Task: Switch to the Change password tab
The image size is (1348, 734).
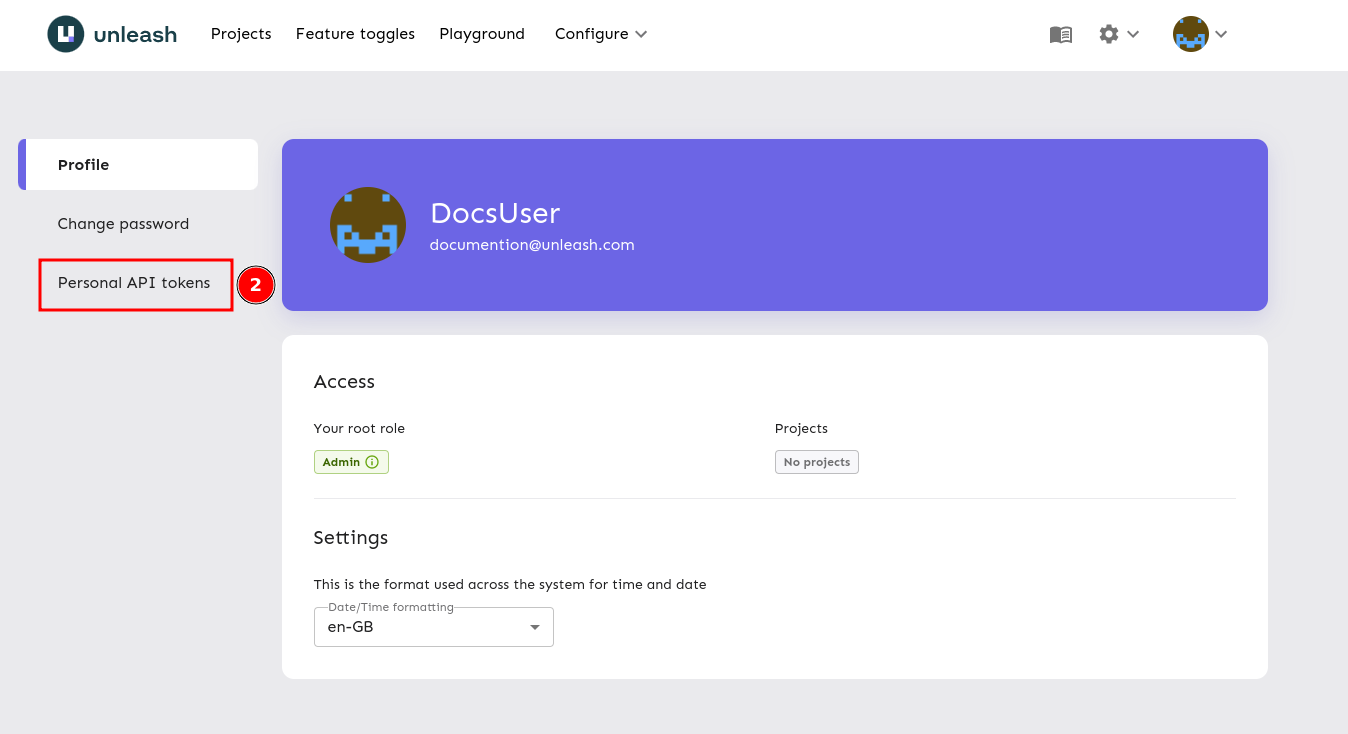Action: (123, 224)
